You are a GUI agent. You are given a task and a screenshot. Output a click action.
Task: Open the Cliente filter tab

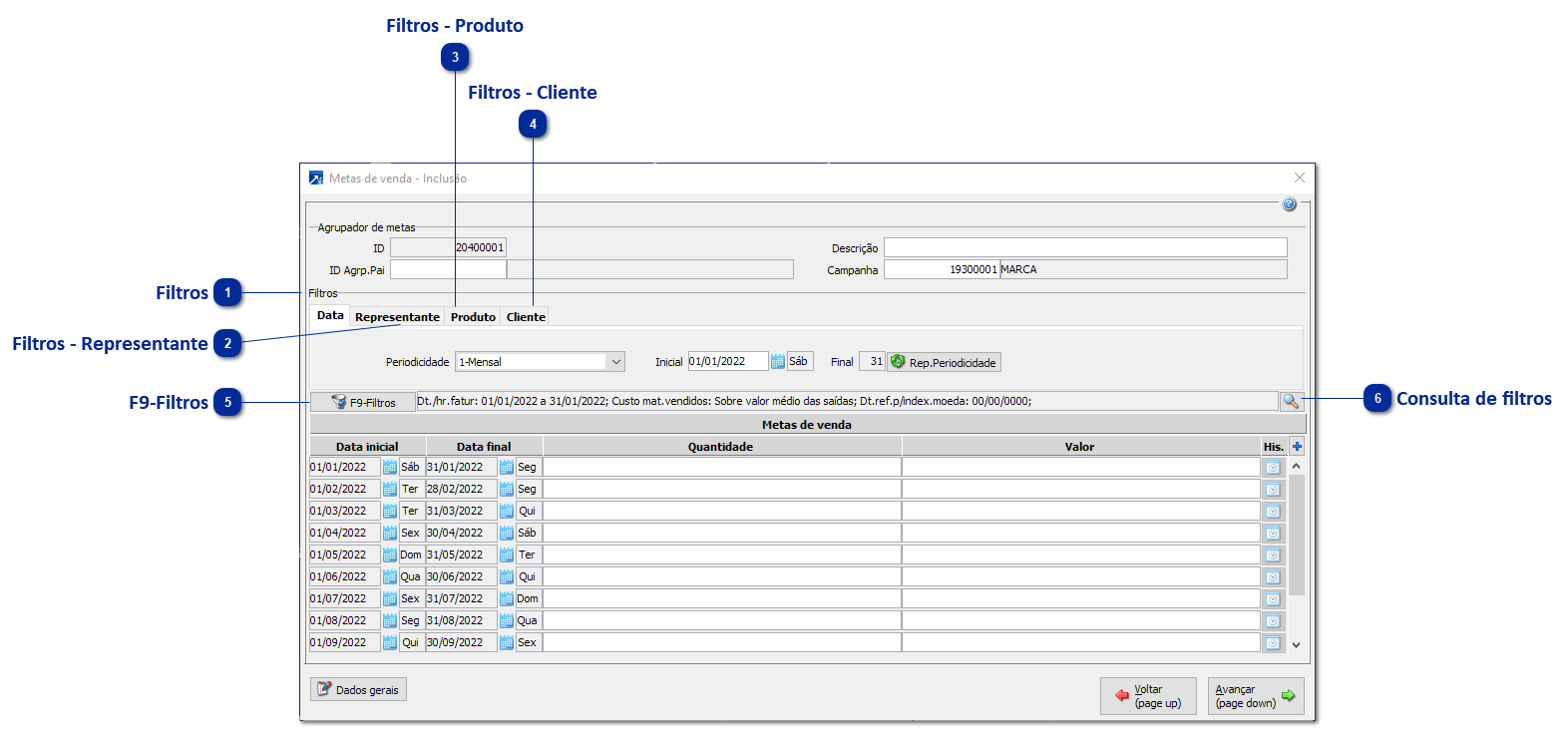pos(526,317)
